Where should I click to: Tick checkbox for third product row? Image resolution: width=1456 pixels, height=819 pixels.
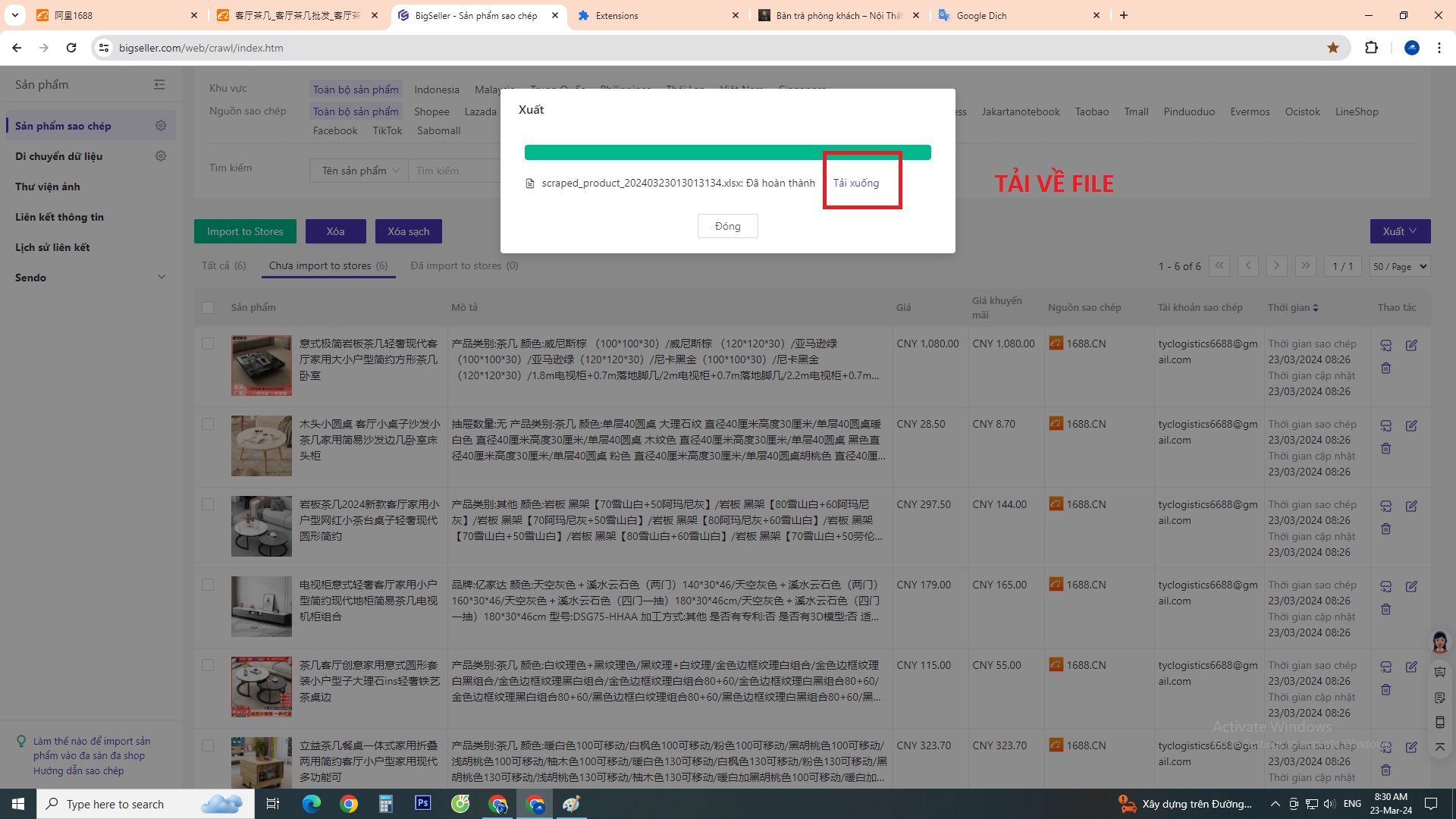point(208,504)
